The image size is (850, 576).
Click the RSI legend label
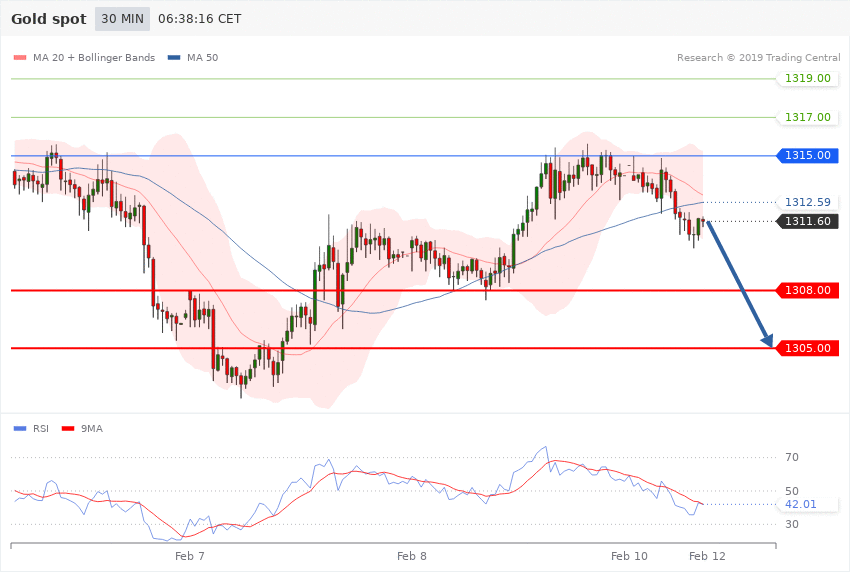click(x=41, y=429)
